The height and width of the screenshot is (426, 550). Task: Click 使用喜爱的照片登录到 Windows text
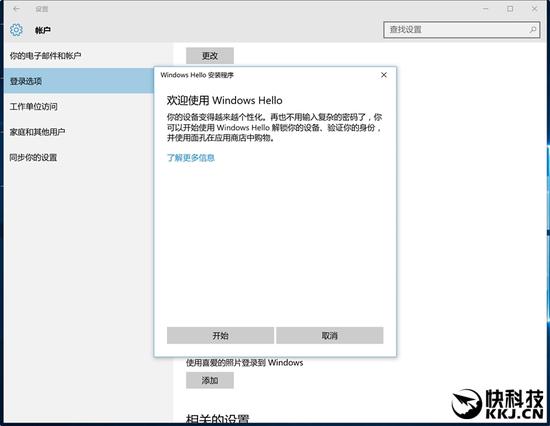point(244,362)
